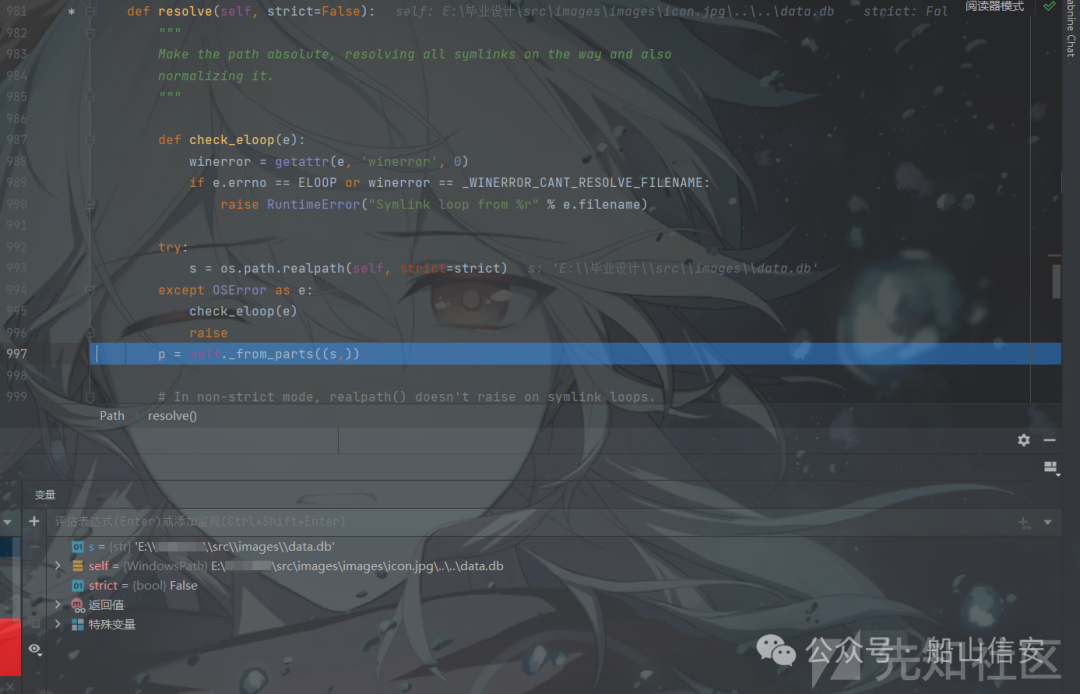Click the try: keyword on line 992
Image resolution: width=1080 pixels, height=694 pixels.
coord(173,247)
